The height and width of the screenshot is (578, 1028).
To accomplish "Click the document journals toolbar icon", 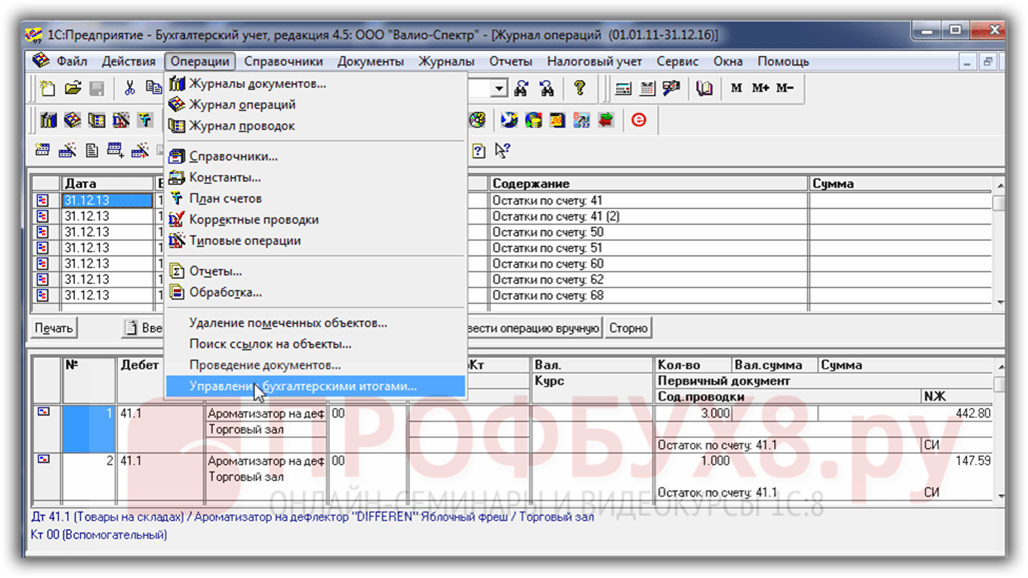I will tap(48, 120).
